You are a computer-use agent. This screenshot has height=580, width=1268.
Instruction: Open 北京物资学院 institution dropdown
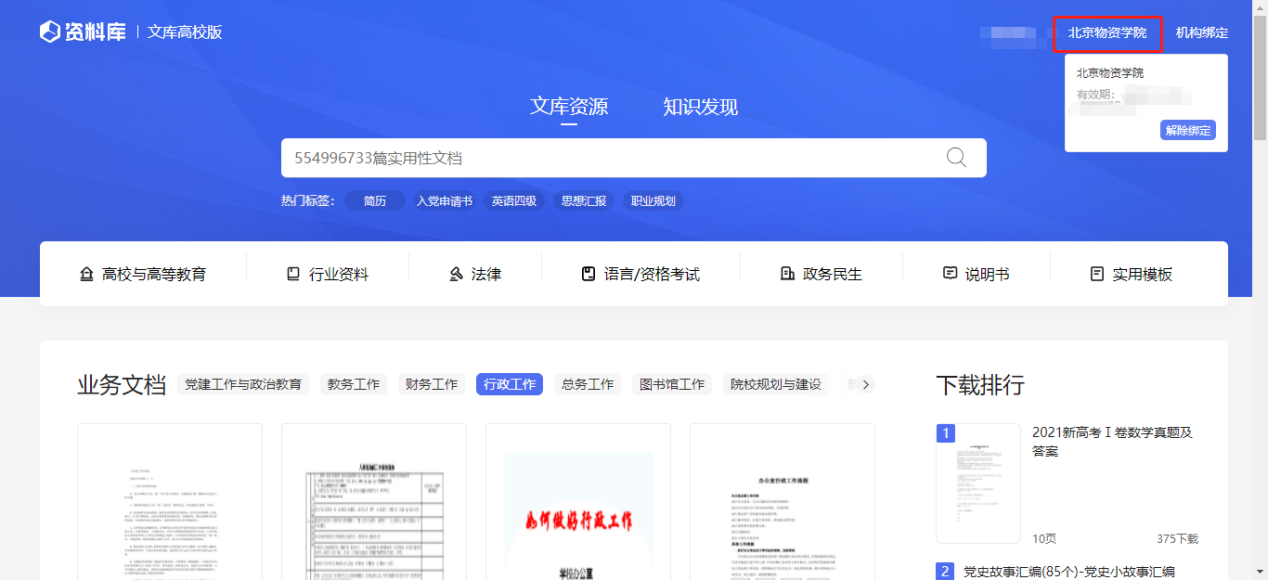[x=1107, y=33]
